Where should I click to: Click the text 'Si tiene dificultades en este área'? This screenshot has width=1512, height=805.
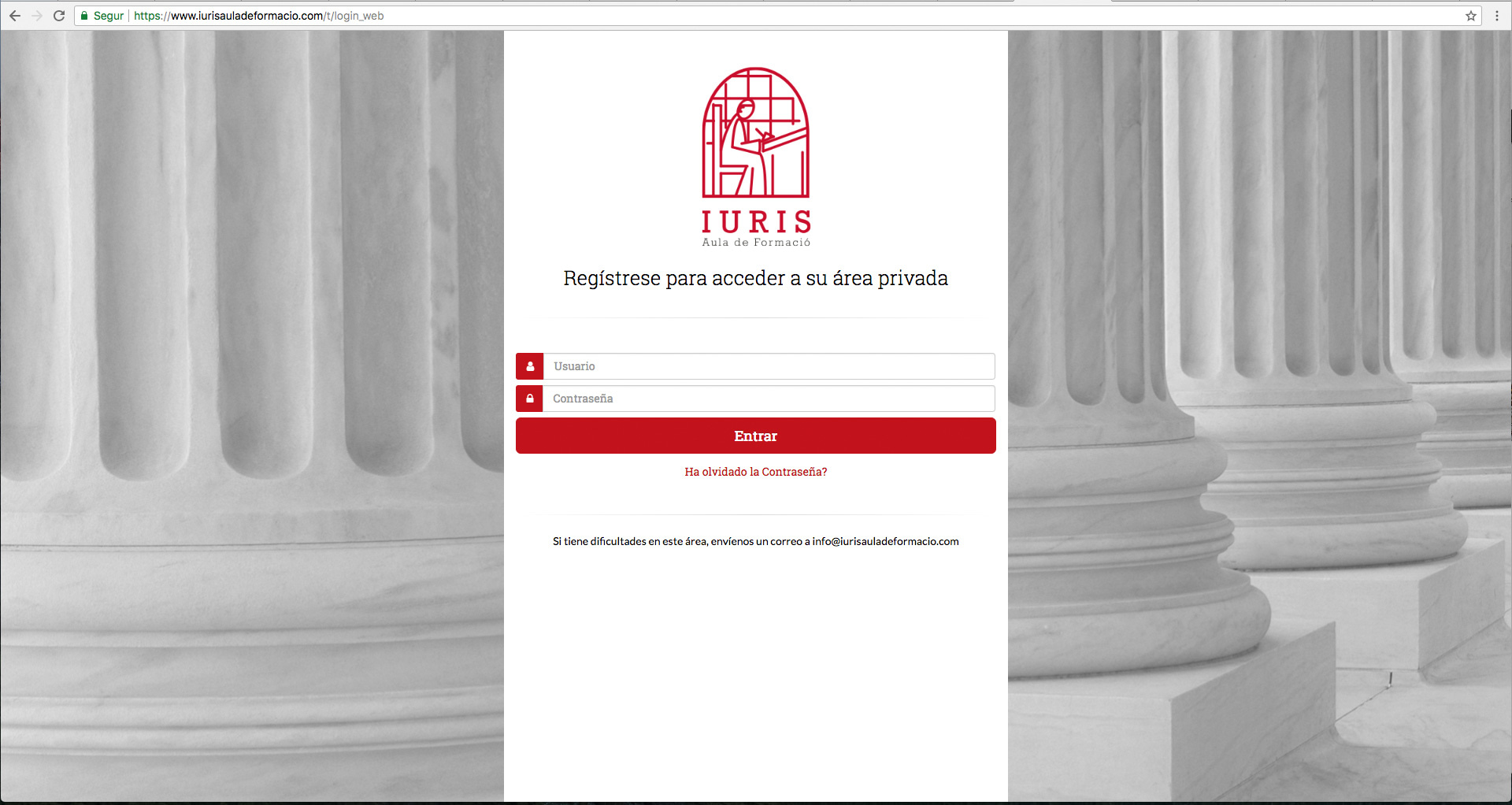630,541
